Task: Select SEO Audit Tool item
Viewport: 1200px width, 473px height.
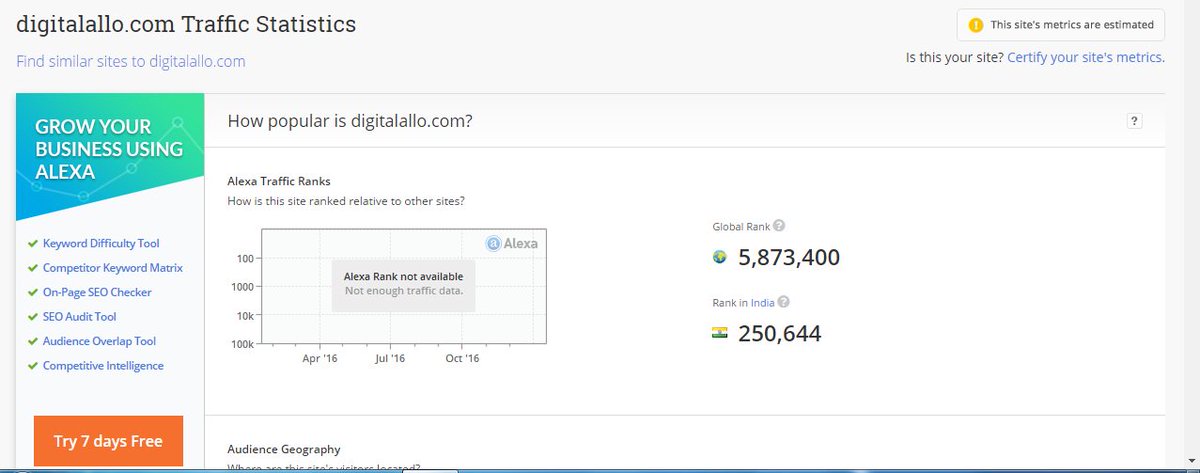Action: point(79,317)
